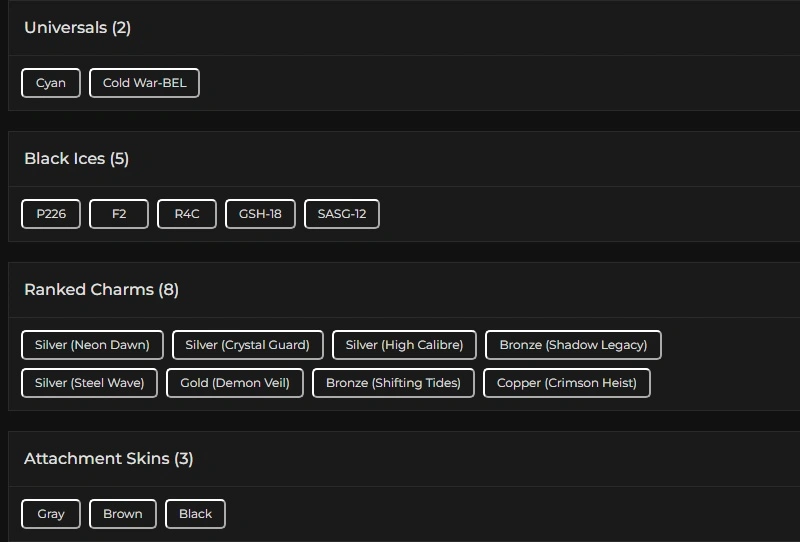
Task: Click the Silver (Neon Dawn) charm
Action: pos(92,345)
